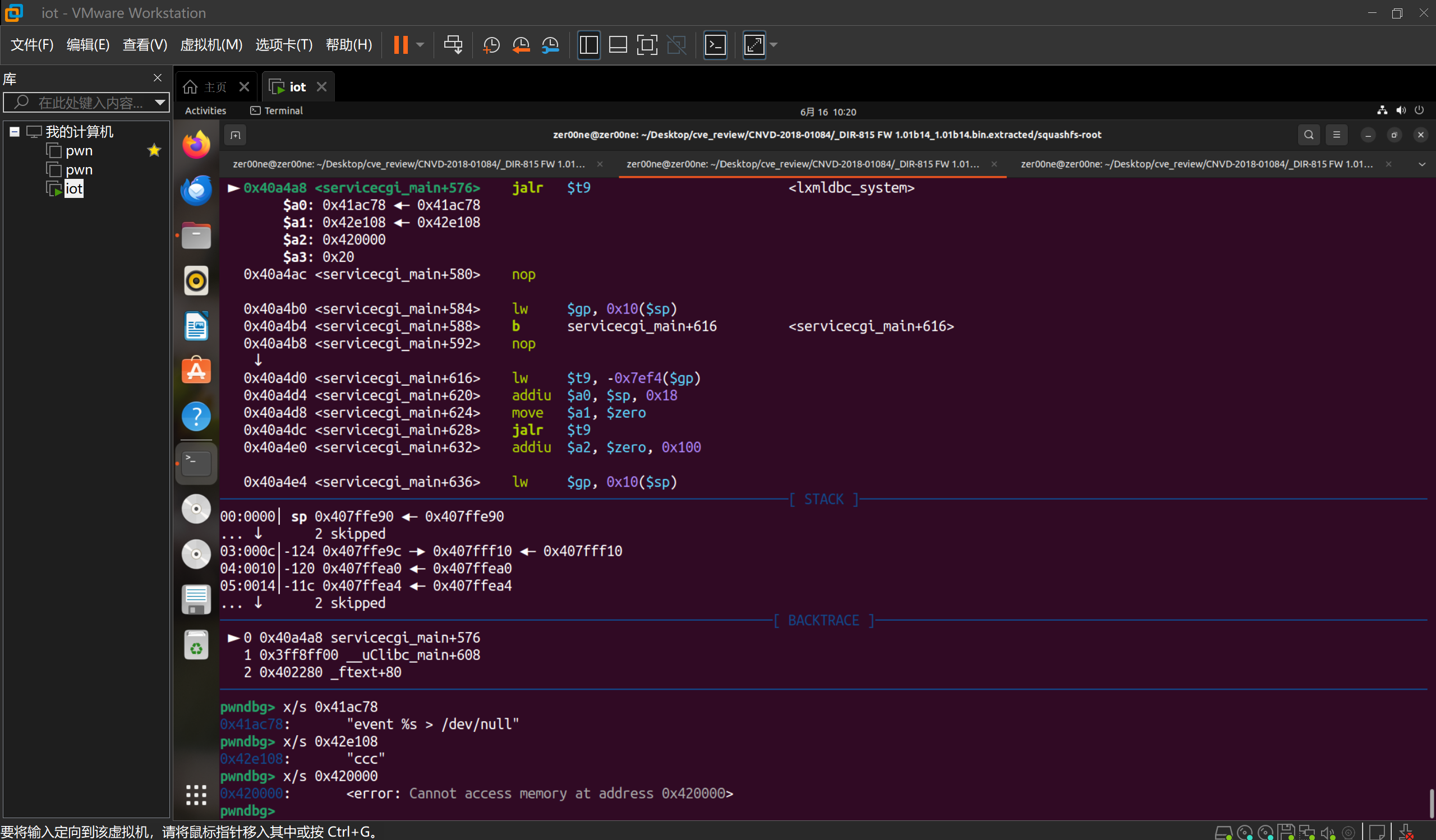Image resolution: width=1436 pixels, height=840 pixels.
Task: Open the first optical disc in dock
Action: [196, 509]
